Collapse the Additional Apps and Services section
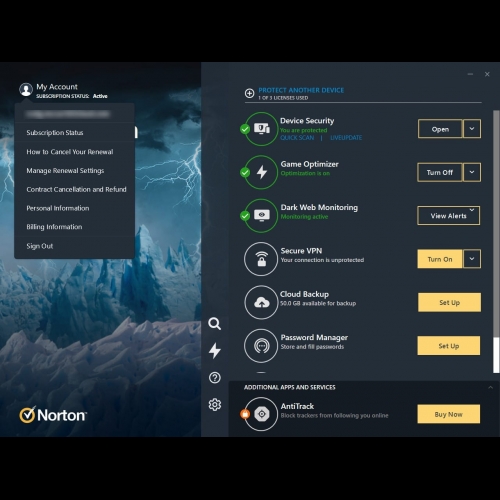Screen dimensions: 500x500 click(x=490, y=387)
